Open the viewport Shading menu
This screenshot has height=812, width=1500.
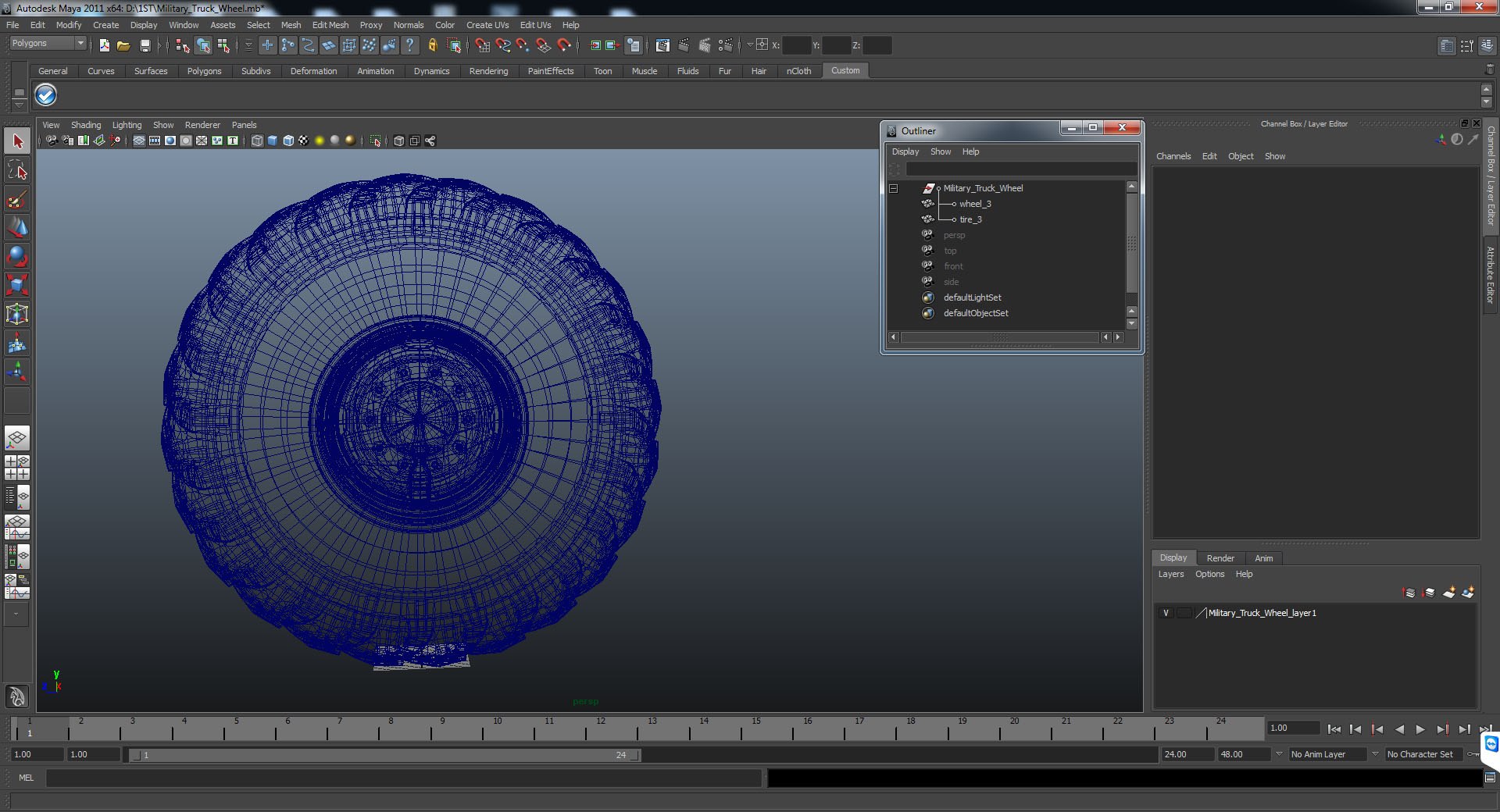coord(86,125)
